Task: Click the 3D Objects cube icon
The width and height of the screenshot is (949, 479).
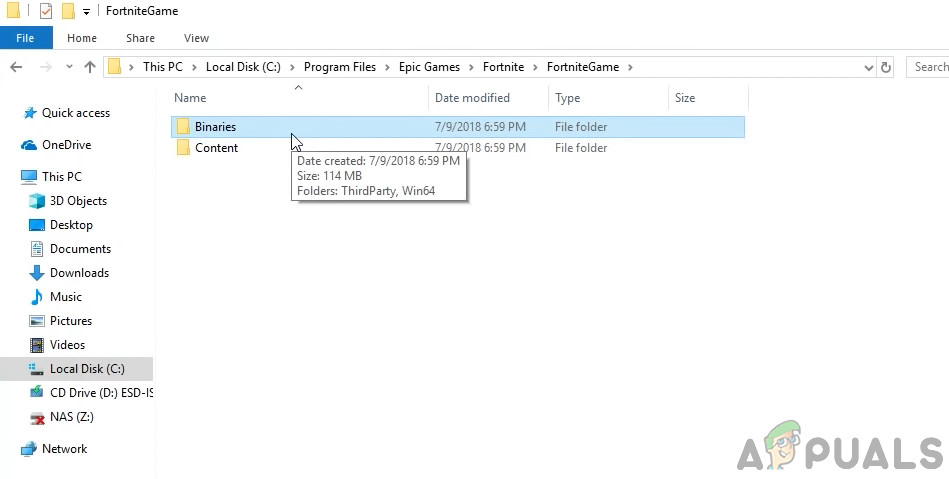Action: (x=37, y=200)
